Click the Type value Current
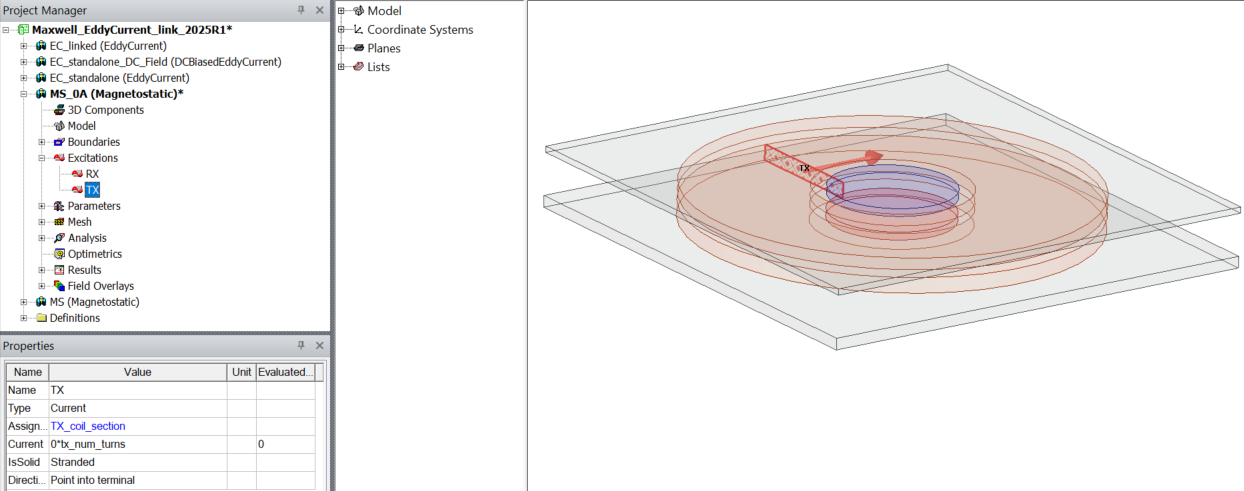Image resolution: width=1244 pixels, height=491 pixels. [x=138, y=408]
